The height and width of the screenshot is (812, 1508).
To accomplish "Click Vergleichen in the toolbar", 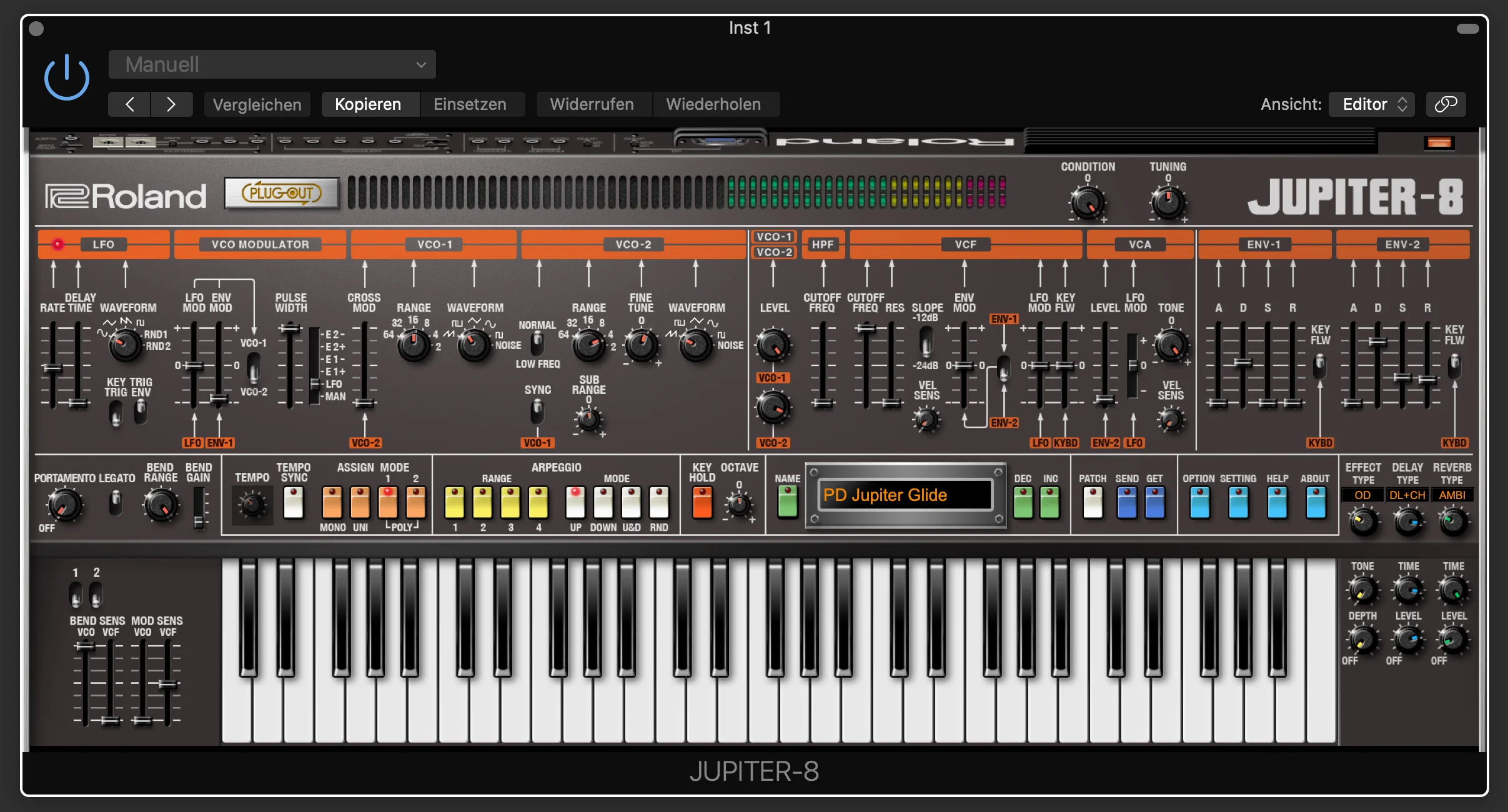I will pos(257,104).
